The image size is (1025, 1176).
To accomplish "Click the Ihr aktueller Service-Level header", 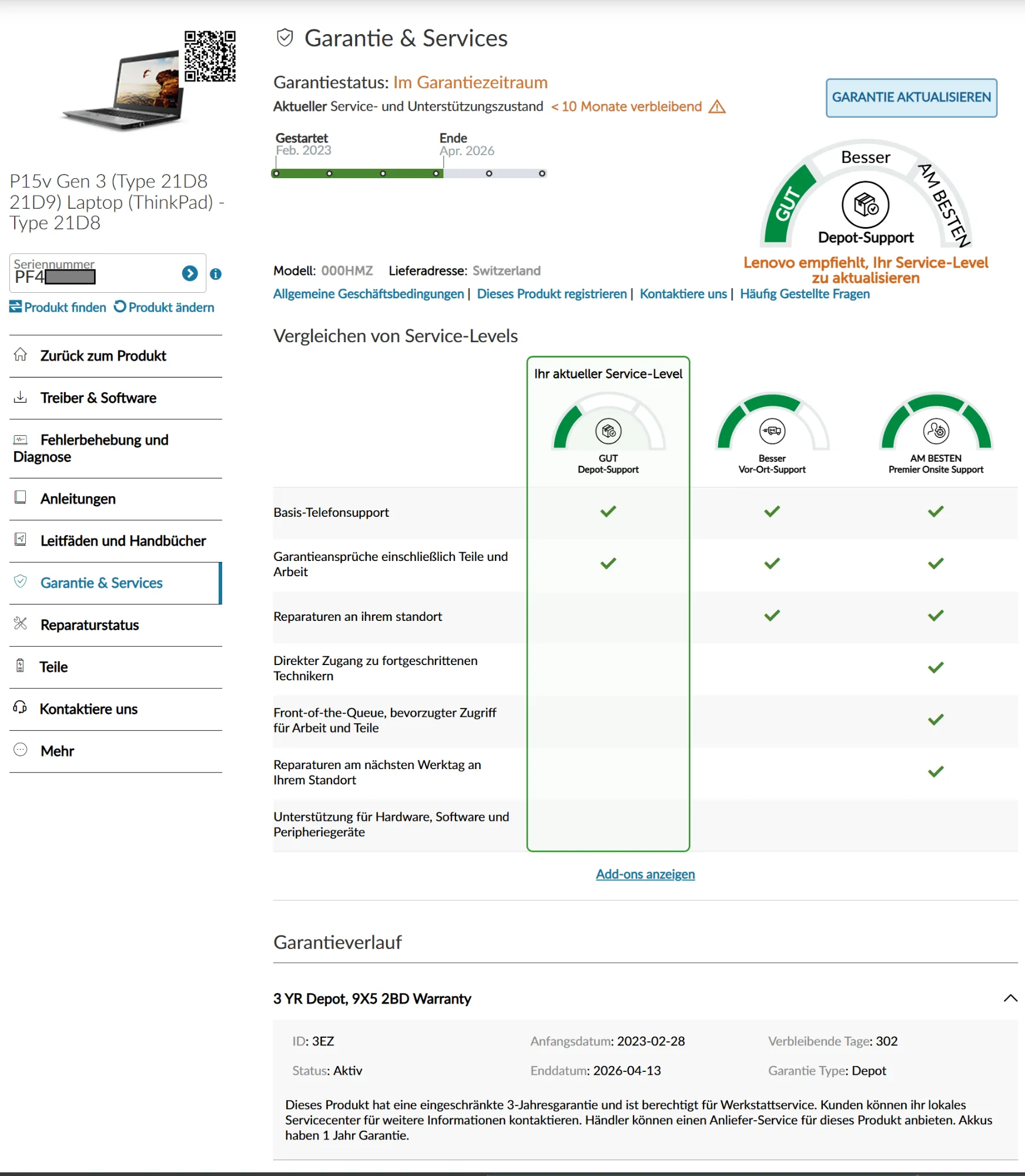I will pyautogui.click(x=608, y=374).
